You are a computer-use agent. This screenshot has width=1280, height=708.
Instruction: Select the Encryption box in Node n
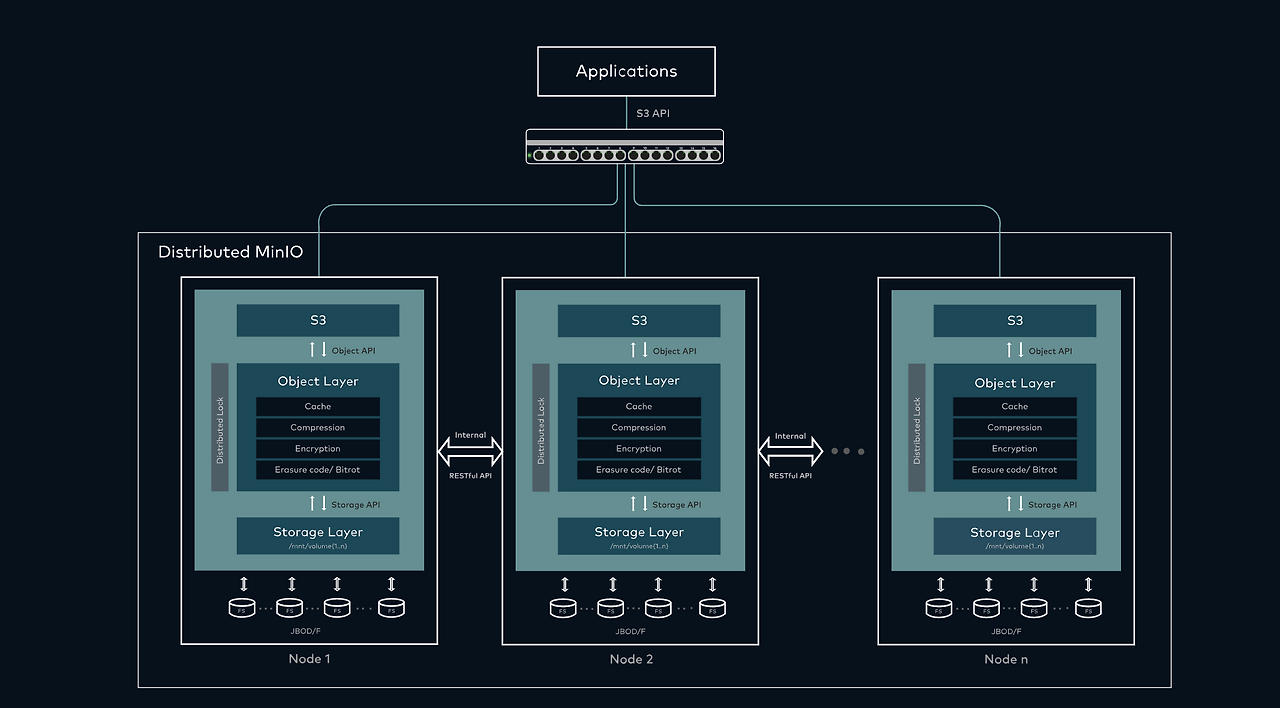tap(1015, 449)
